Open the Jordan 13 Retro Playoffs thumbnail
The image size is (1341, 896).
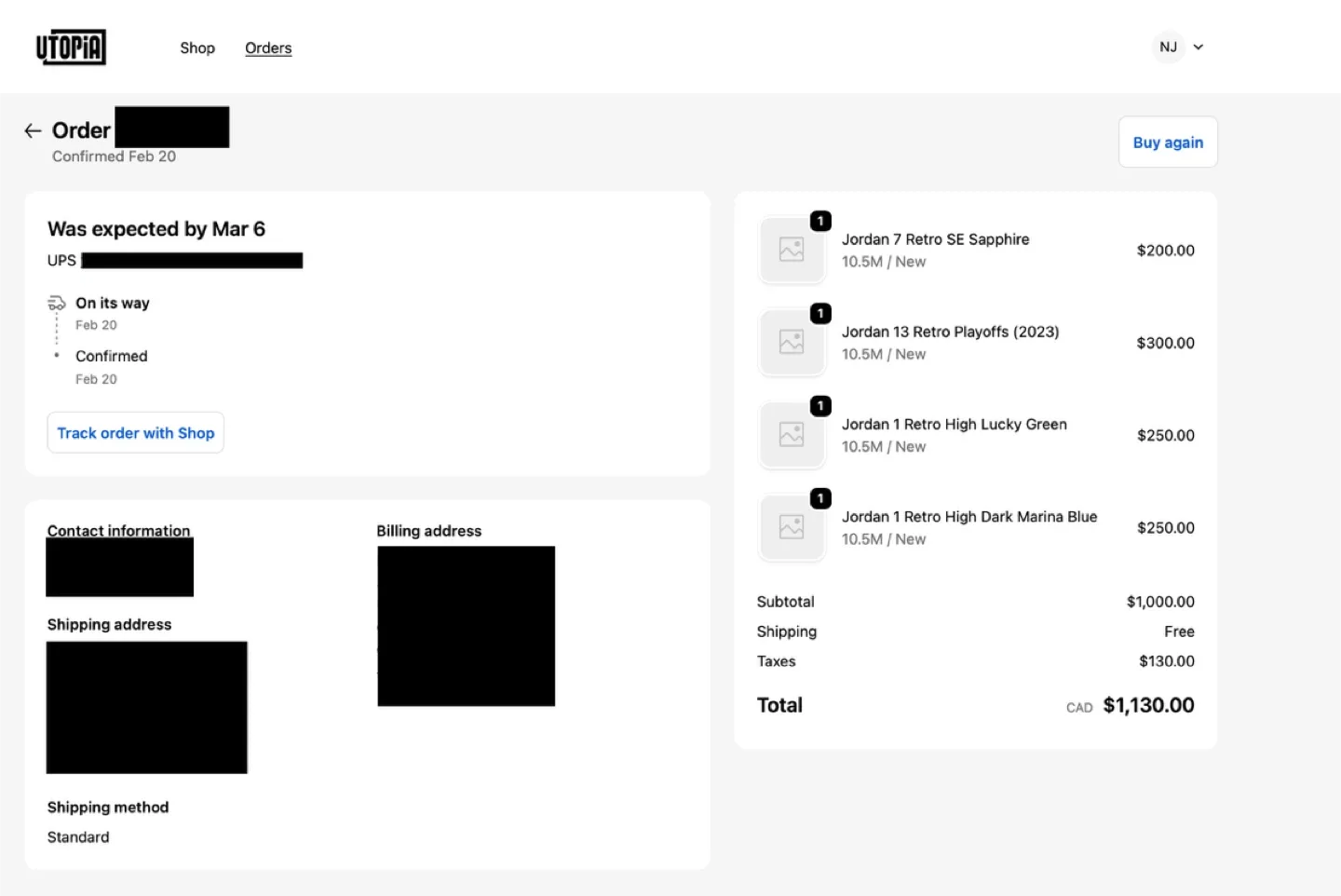[792, 342]
